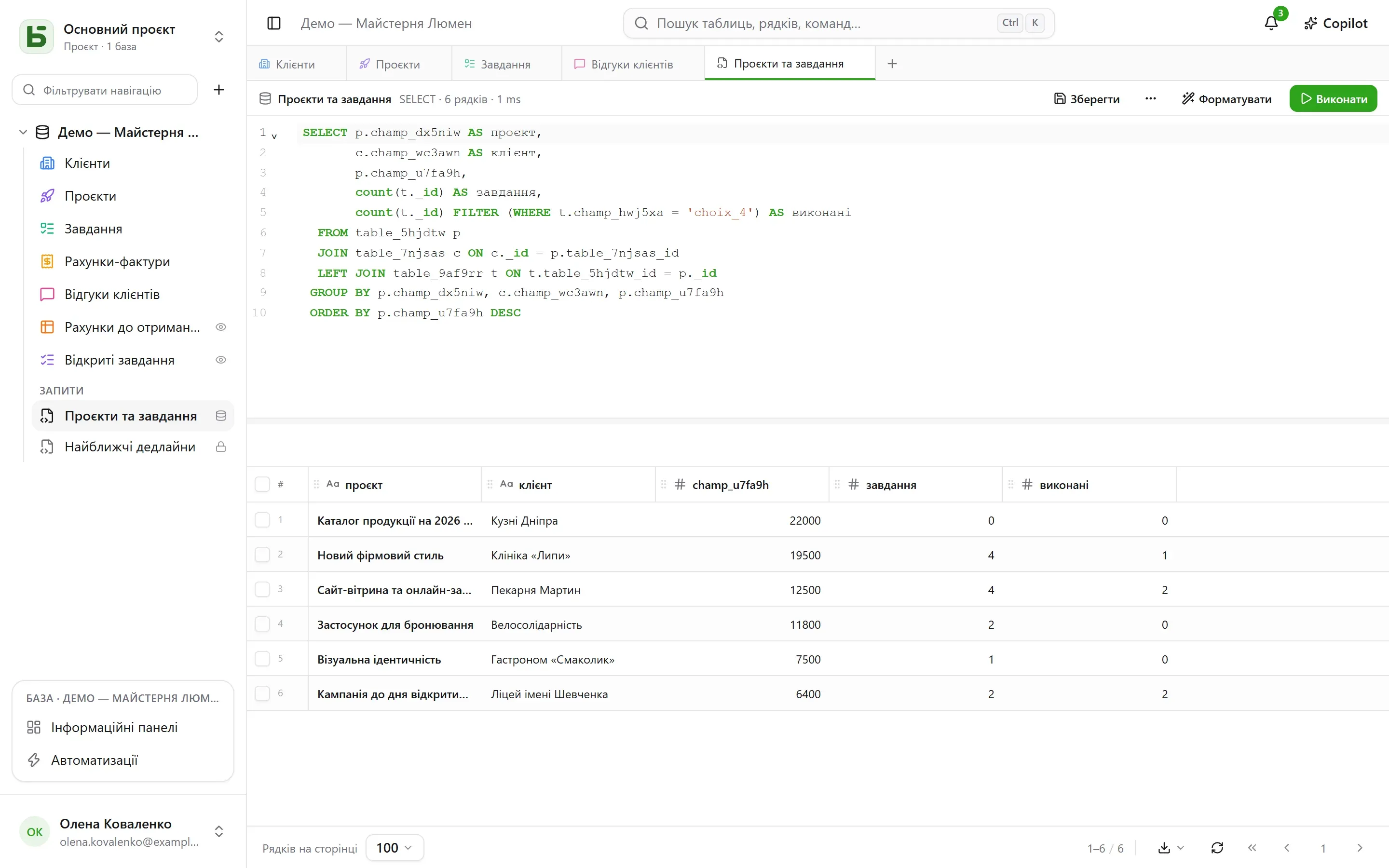
Task: Click the refresh results icon
Action: (x=1217, y=848)
